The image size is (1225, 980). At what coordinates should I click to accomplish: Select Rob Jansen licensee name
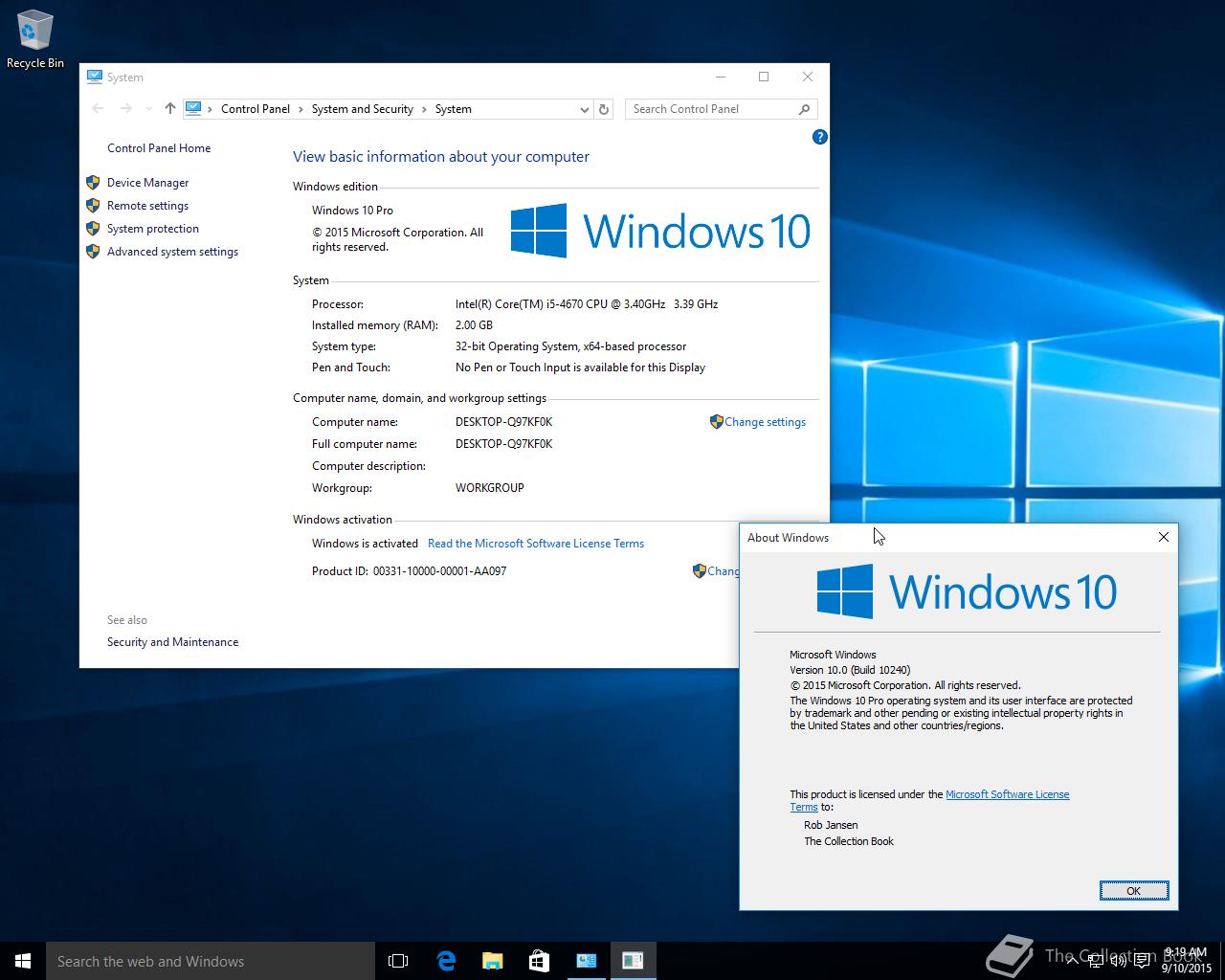[x=831, y=825]
